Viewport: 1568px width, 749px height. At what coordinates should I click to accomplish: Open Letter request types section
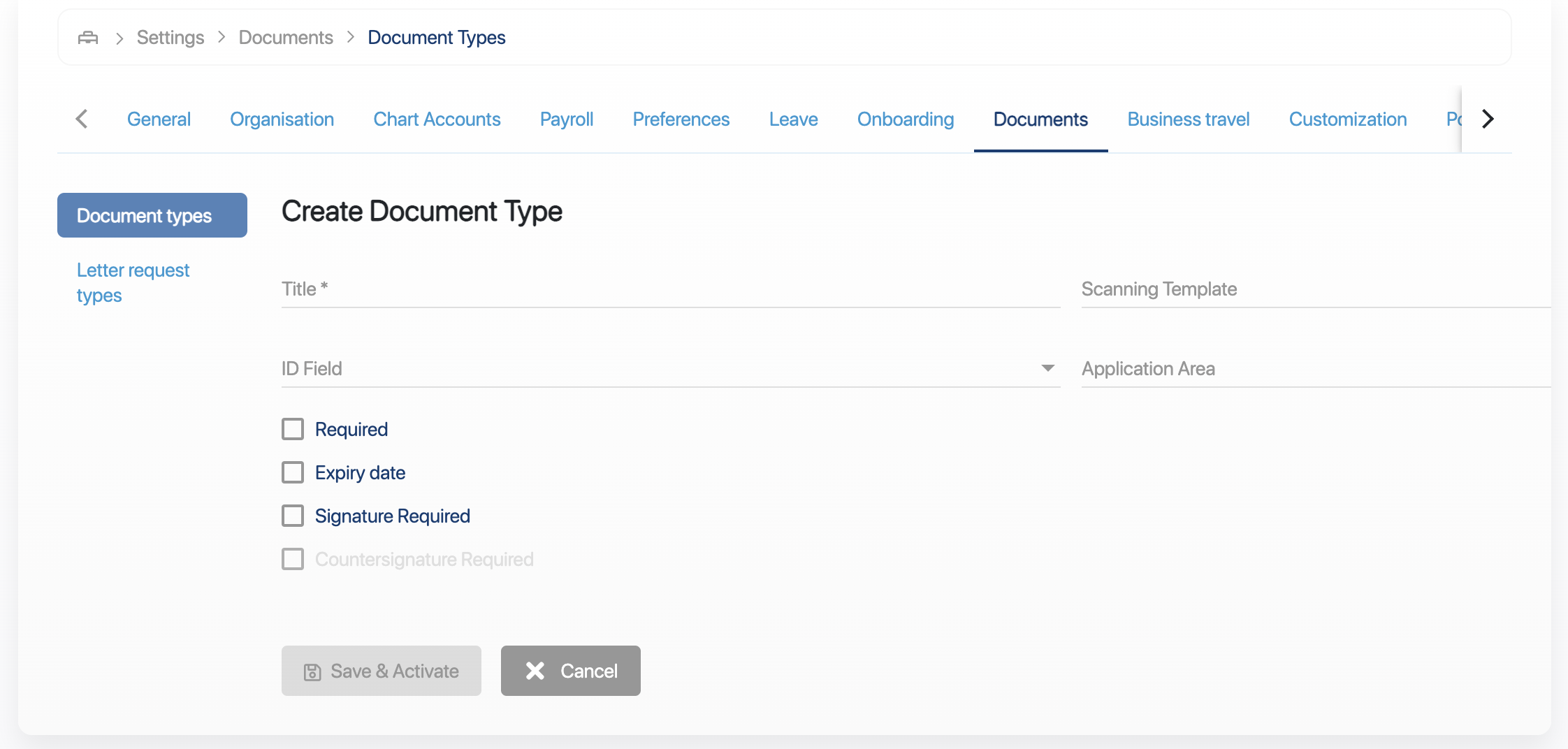[x=133, y=282]
